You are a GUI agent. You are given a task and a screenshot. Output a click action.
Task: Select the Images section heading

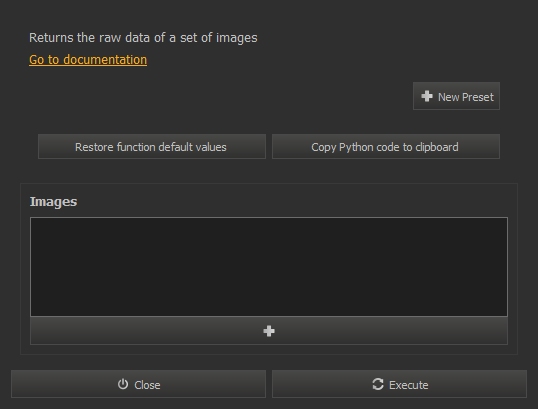pos(53,202)
